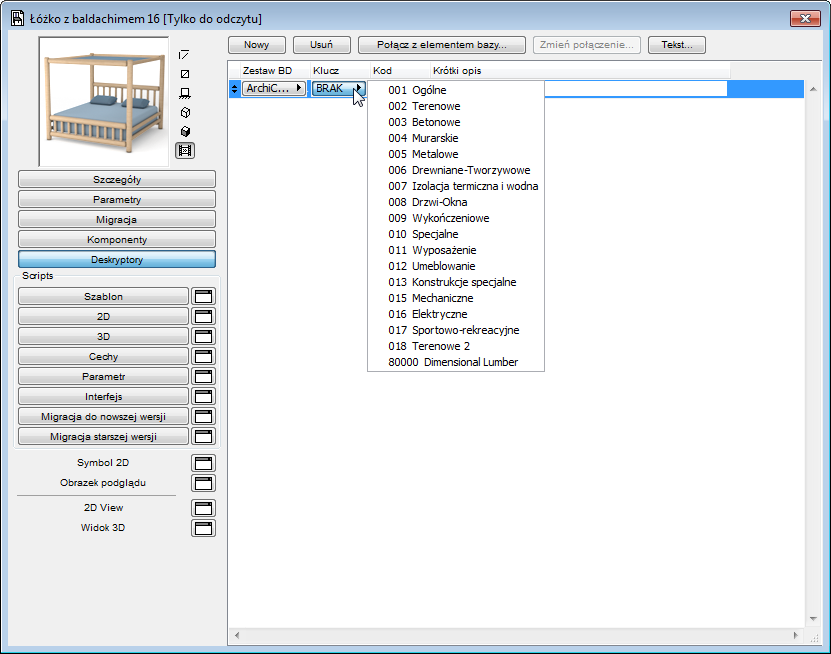Click the Usuń button
This screenshot has height=654, width=831.
[322, 45]
